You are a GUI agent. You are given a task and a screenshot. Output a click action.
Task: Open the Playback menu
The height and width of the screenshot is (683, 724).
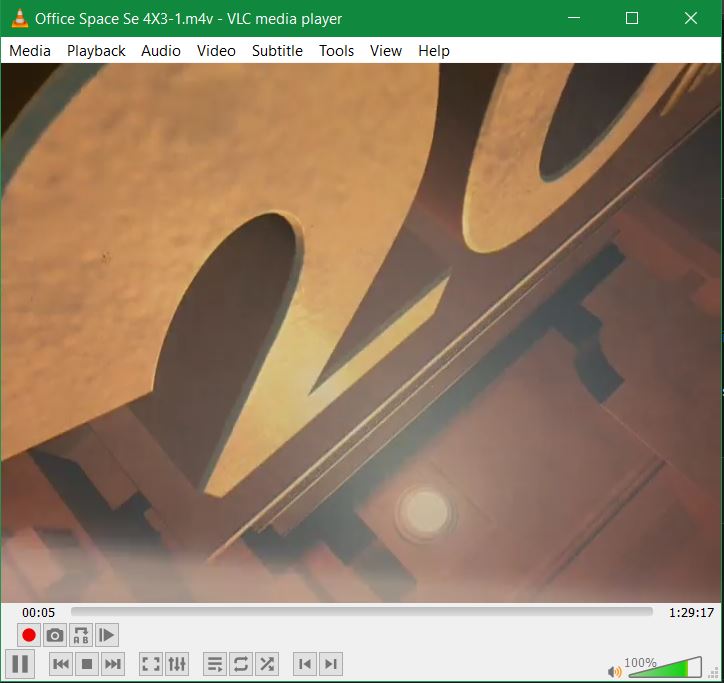(x=96, y=50)
